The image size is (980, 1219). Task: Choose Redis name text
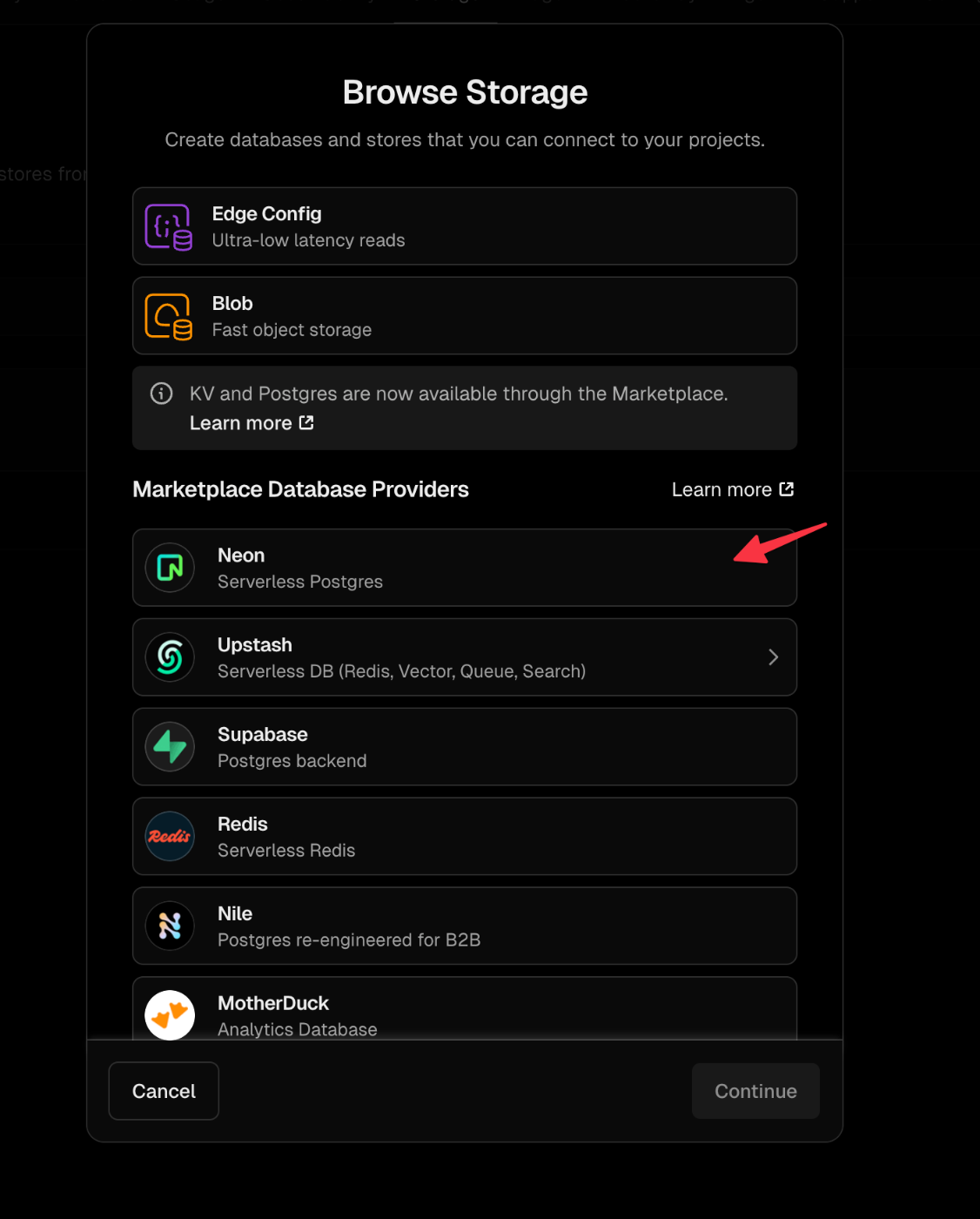pos(243,825)
